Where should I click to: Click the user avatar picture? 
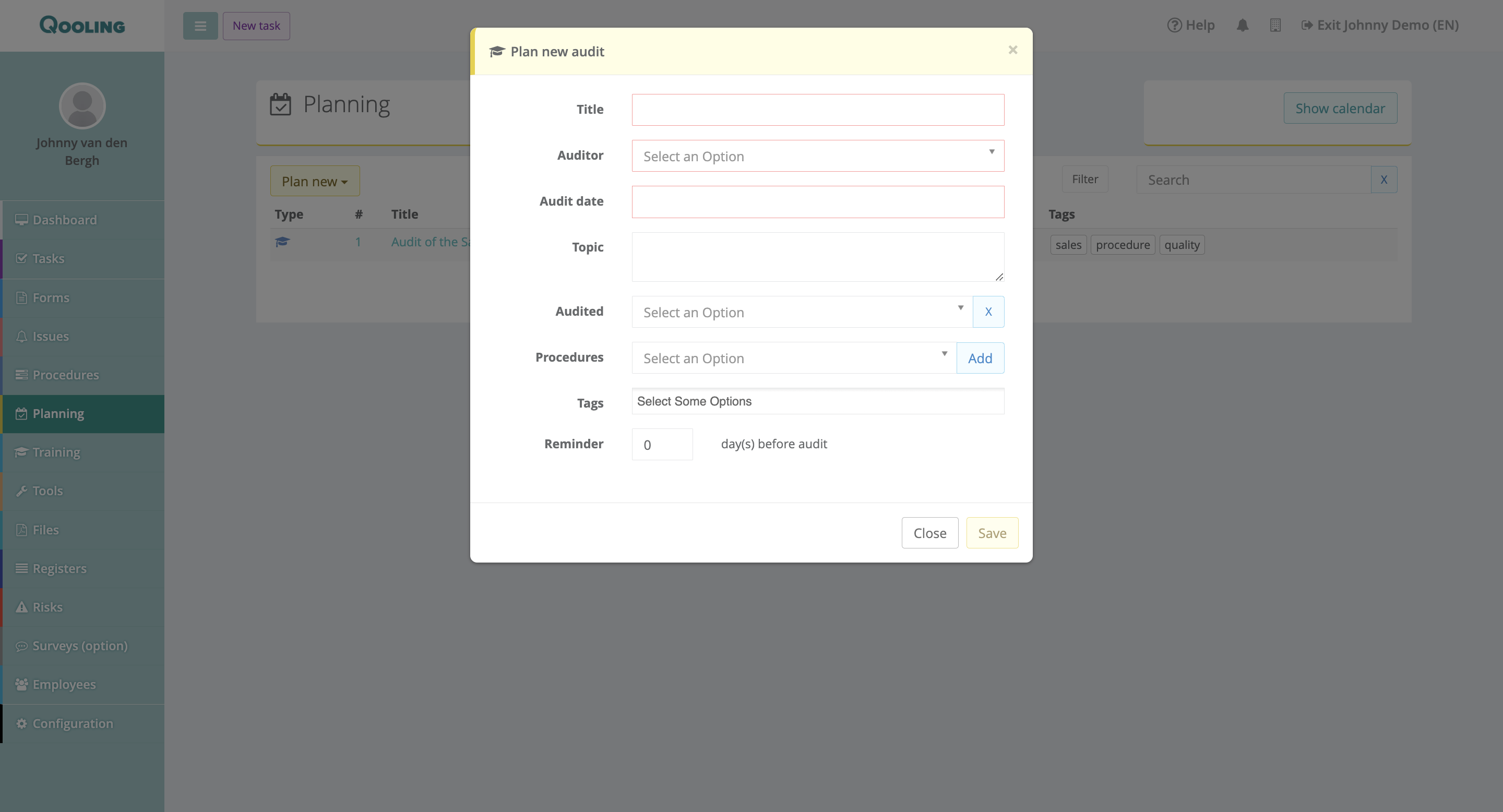coord(82,105)
